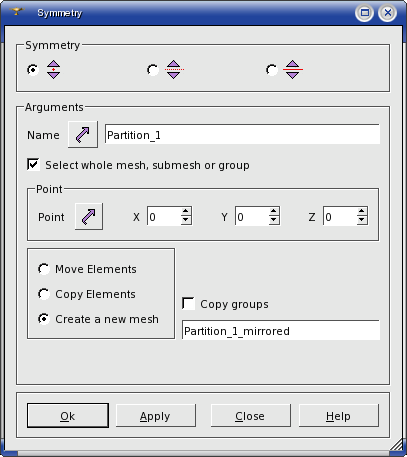Viewport: 407px width, 457px height.
Task: Choose the axis symmetry dotted-line icon
Action: pyautogui.click(x=174, y=70)
